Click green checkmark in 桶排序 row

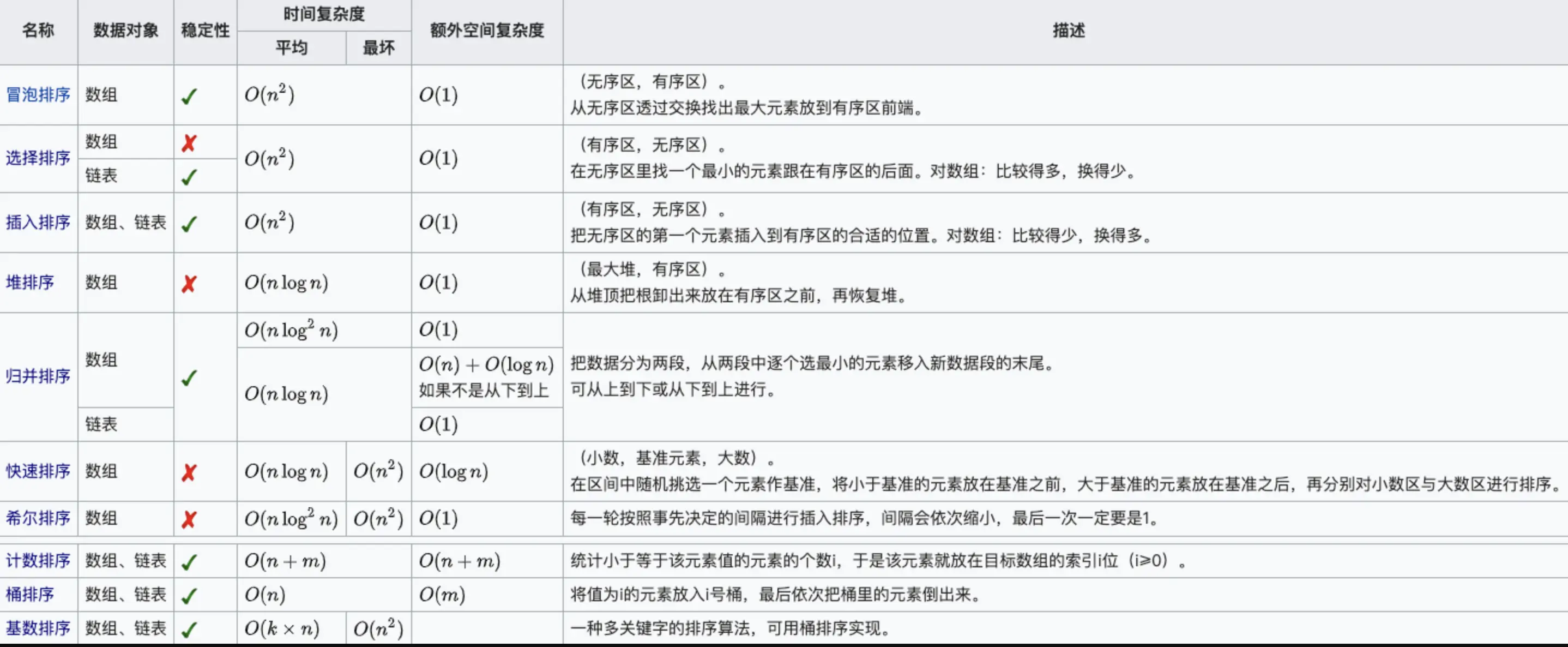[189, 596]
